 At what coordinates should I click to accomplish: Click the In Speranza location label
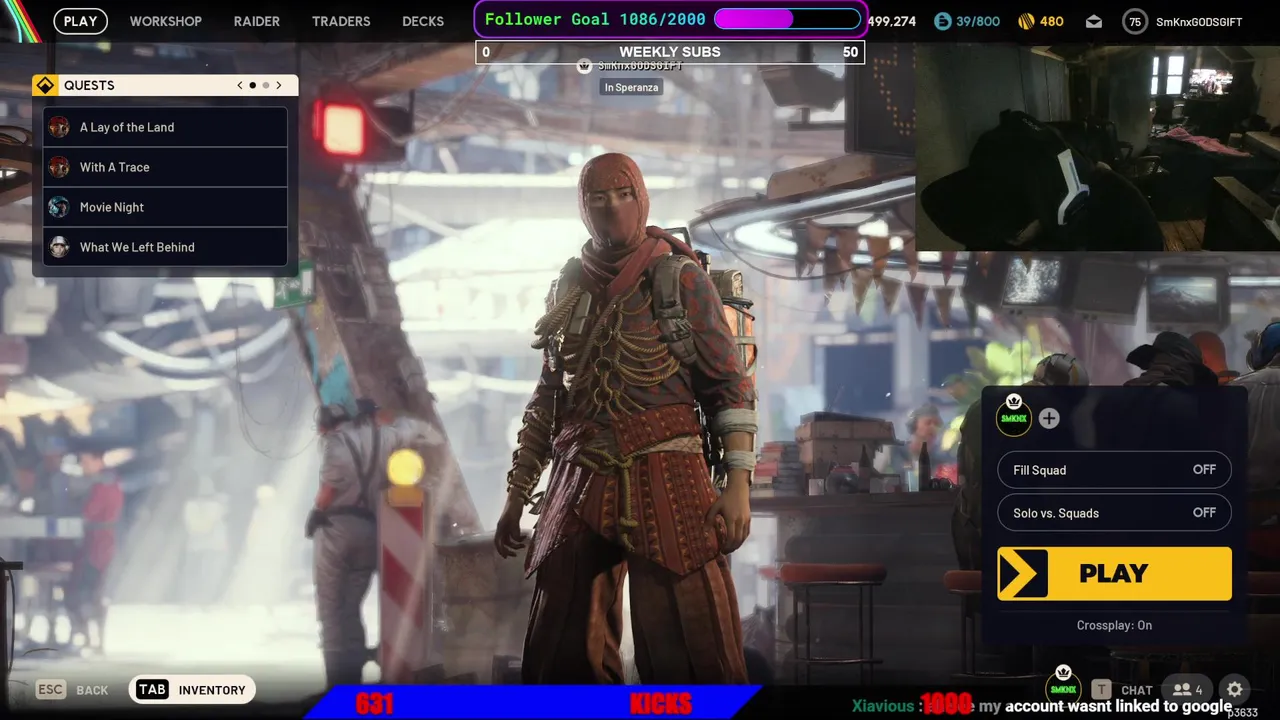pos(631,87)
